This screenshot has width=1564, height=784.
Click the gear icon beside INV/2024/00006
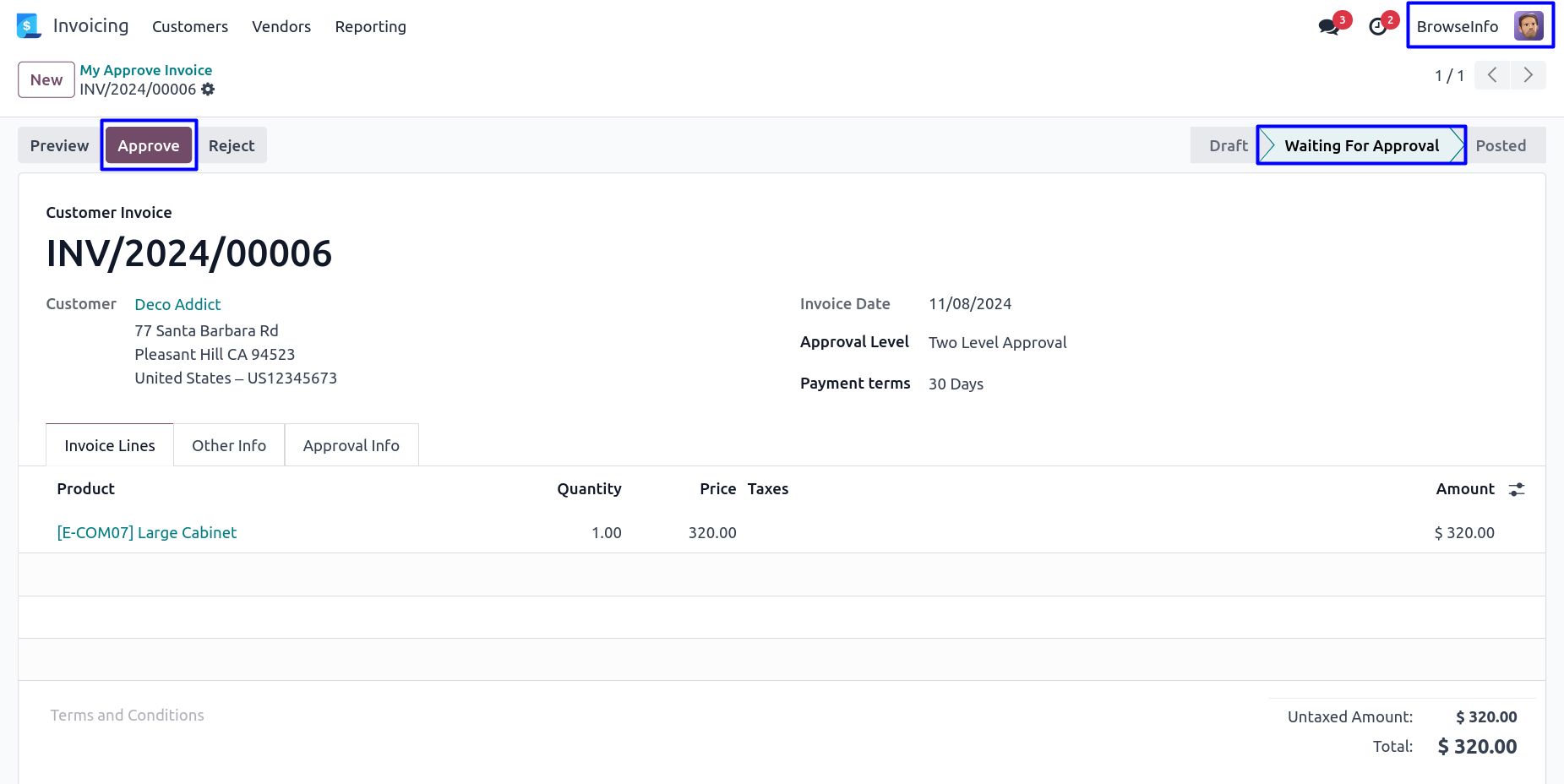tap(208, 90)
